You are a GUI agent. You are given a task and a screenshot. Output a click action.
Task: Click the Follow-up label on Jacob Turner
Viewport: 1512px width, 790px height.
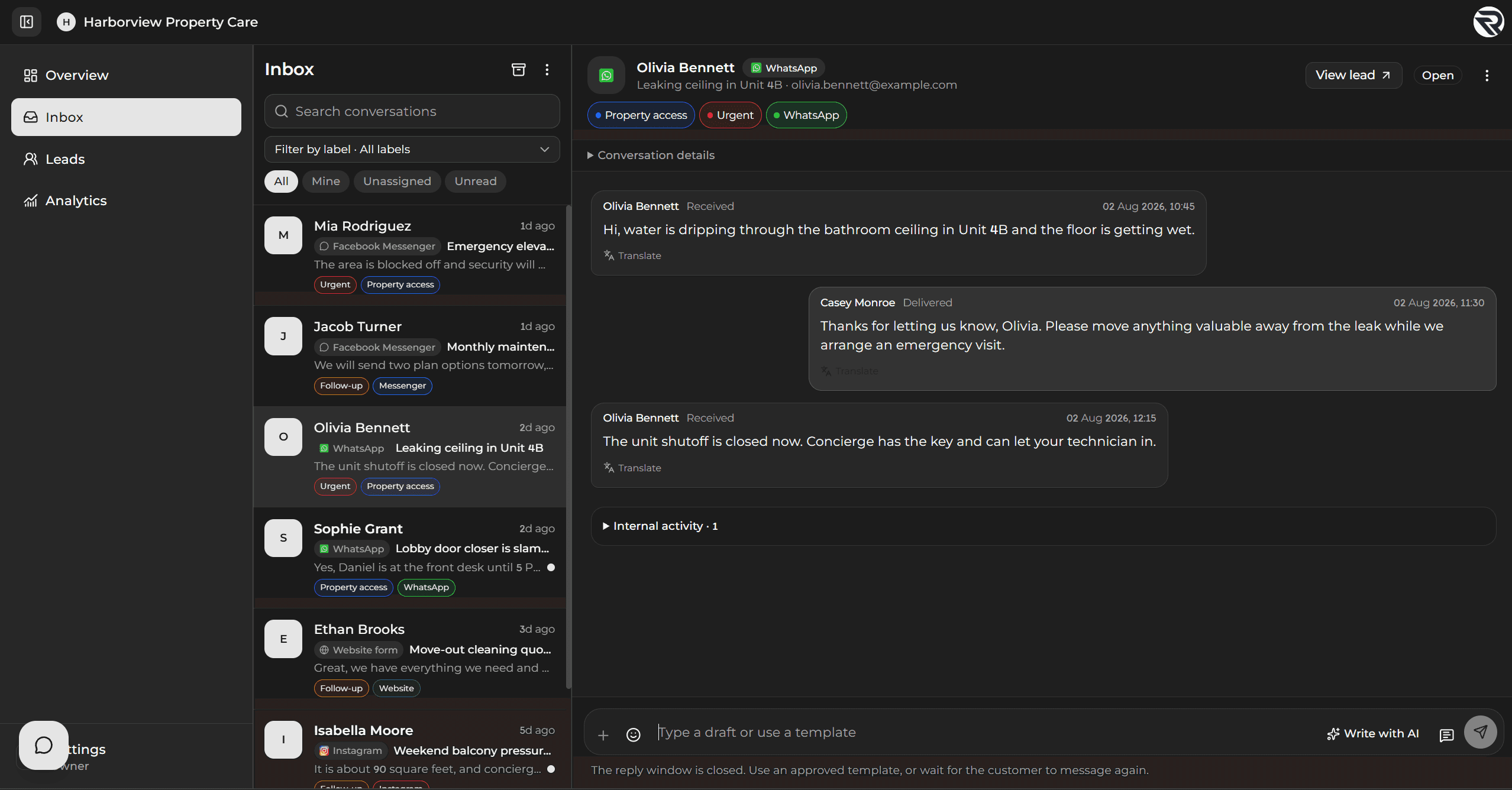pos(341,386)
